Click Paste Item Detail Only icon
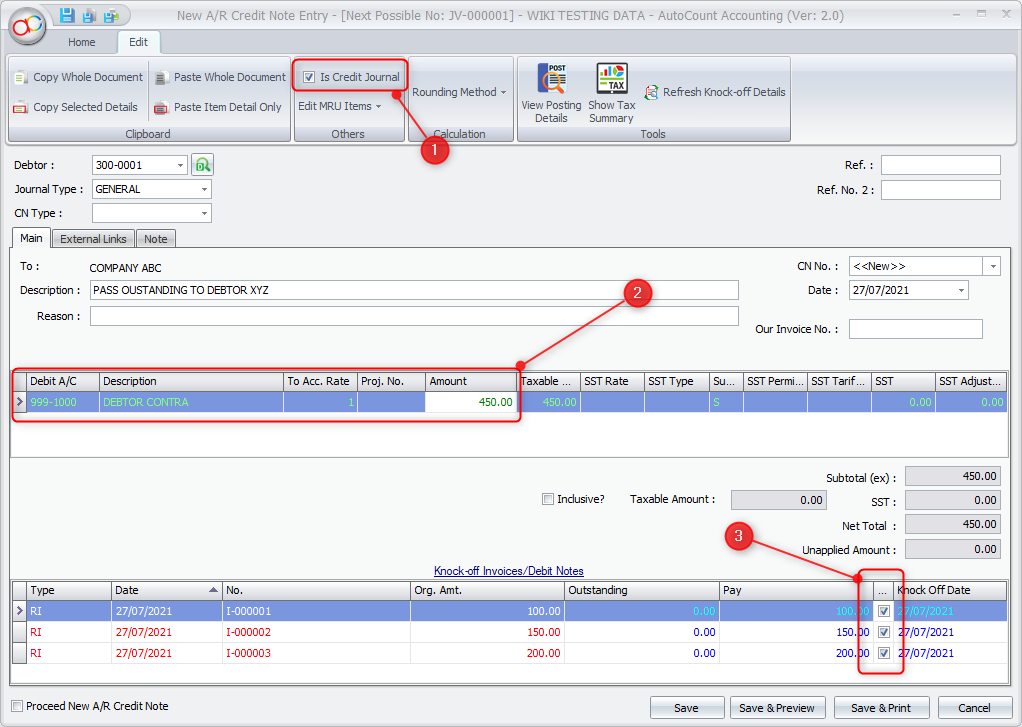 (161, 107)
